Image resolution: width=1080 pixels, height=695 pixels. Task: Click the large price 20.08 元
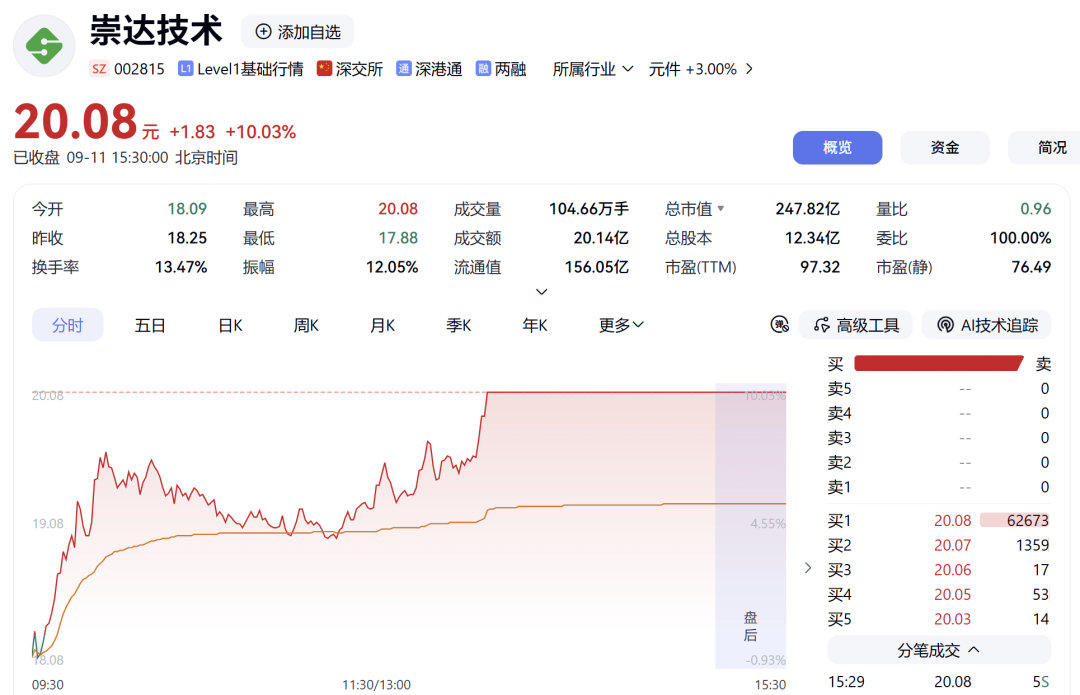click(x=86, y=123)
